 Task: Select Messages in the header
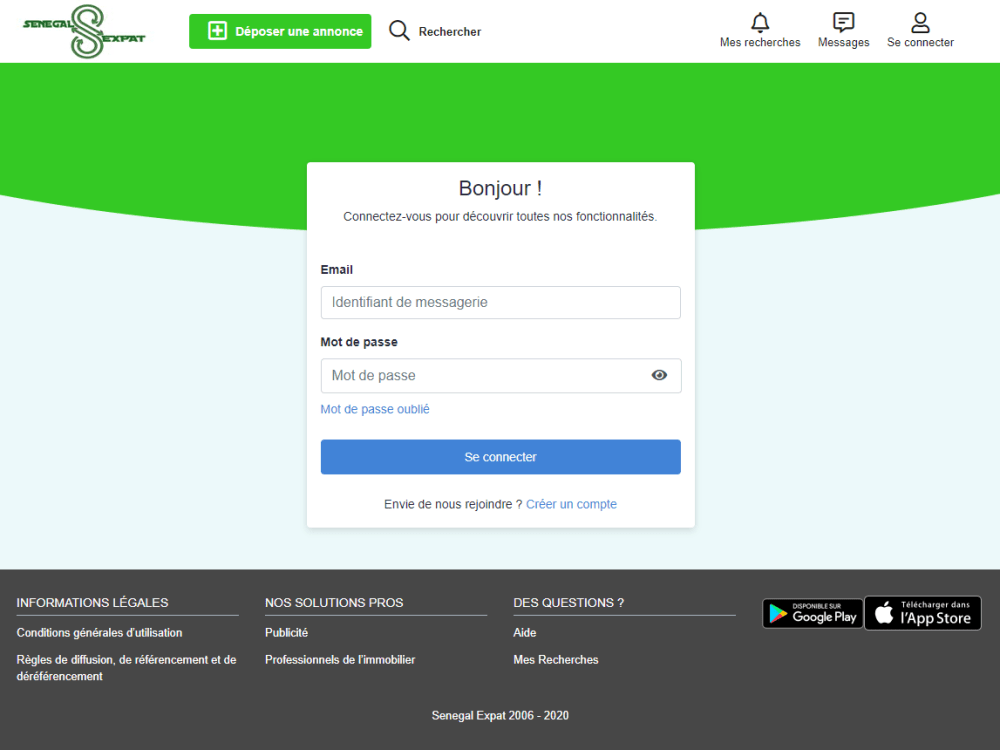843,43
